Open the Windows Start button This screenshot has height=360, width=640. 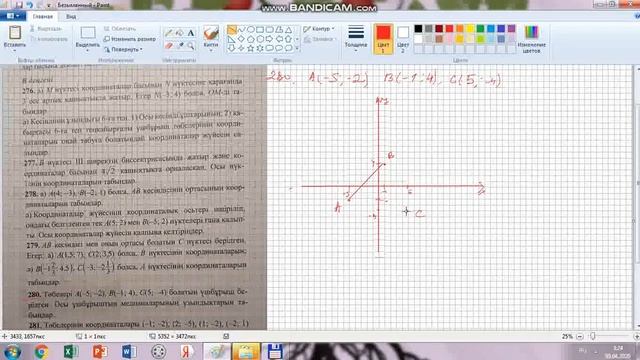13,351
